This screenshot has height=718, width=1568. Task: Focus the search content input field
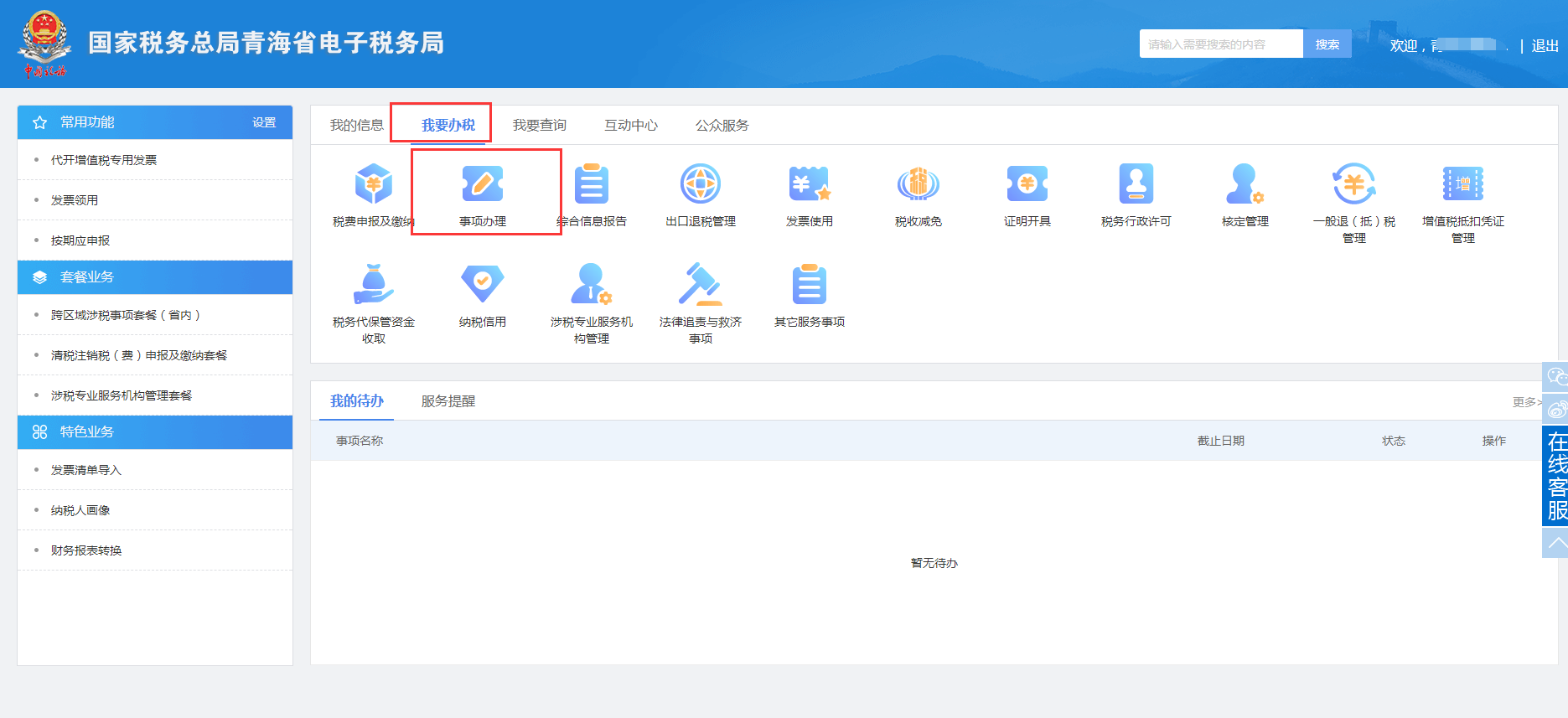click(x=1221, y=44)
